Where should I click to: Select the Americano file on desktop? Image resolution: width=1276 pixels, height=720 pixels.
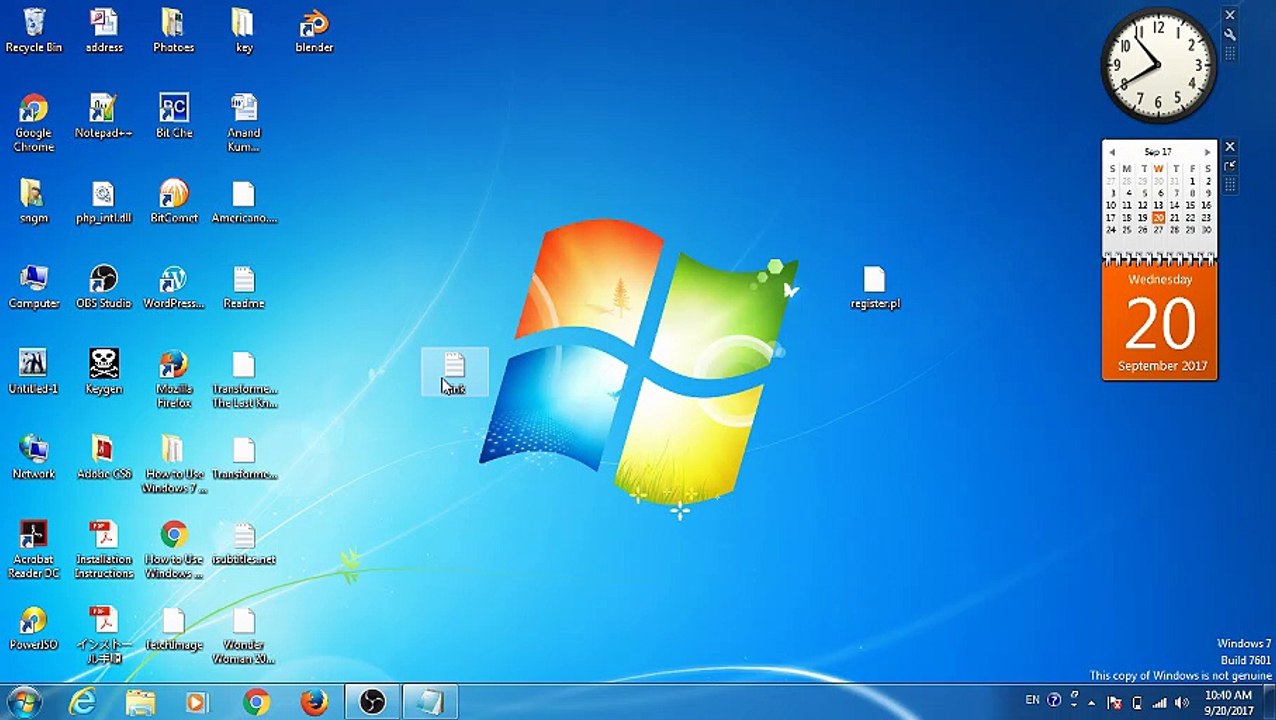244,201
